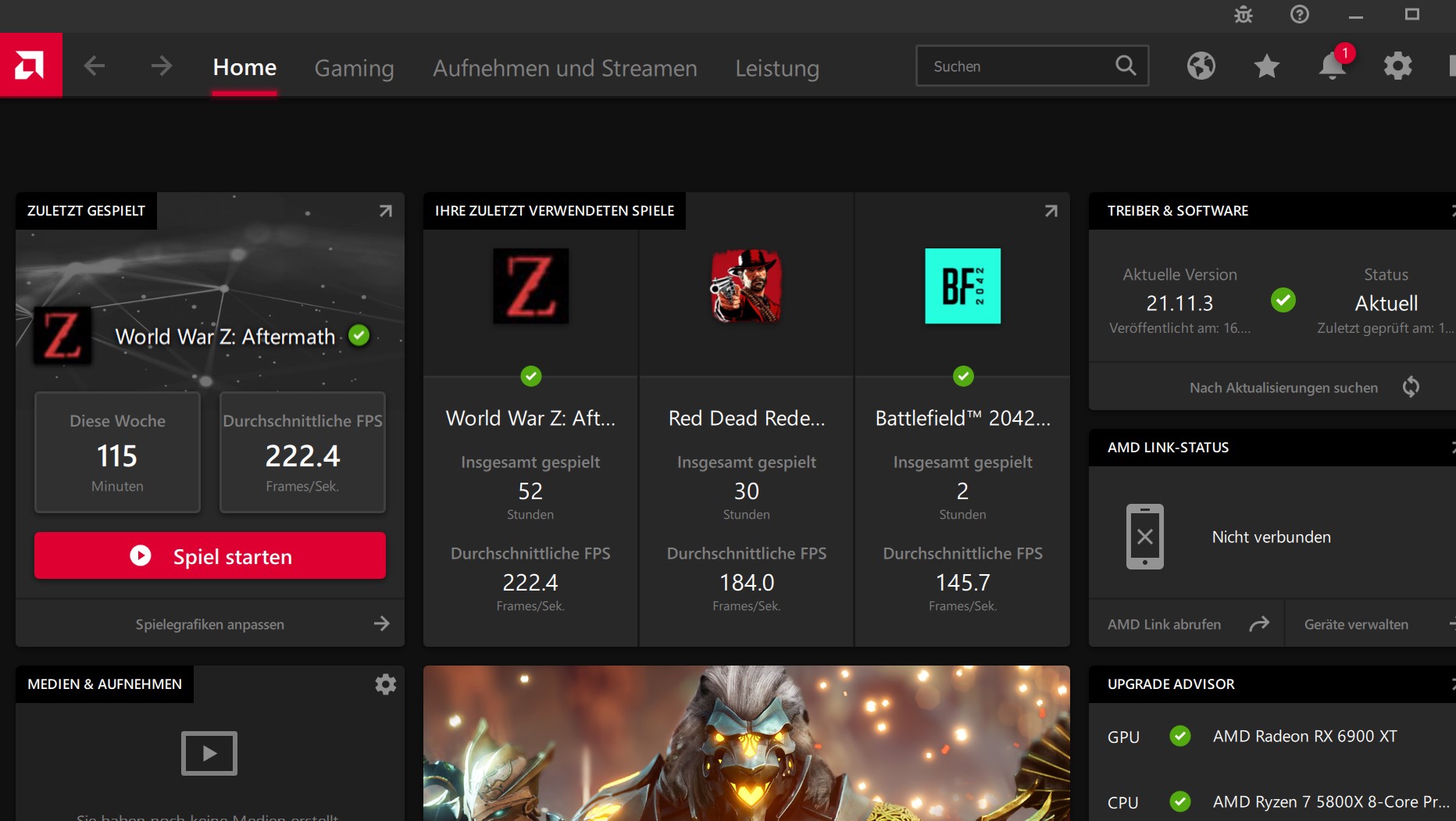
Task: Click the Aktuell status text
Action: coord(1386,303)
